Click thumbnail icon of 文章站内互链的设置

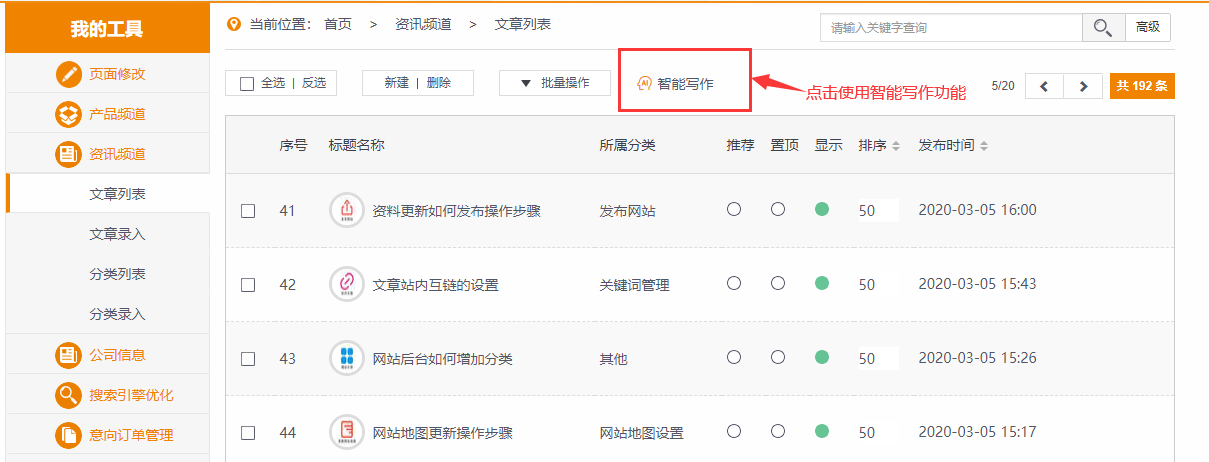[347, 284]
